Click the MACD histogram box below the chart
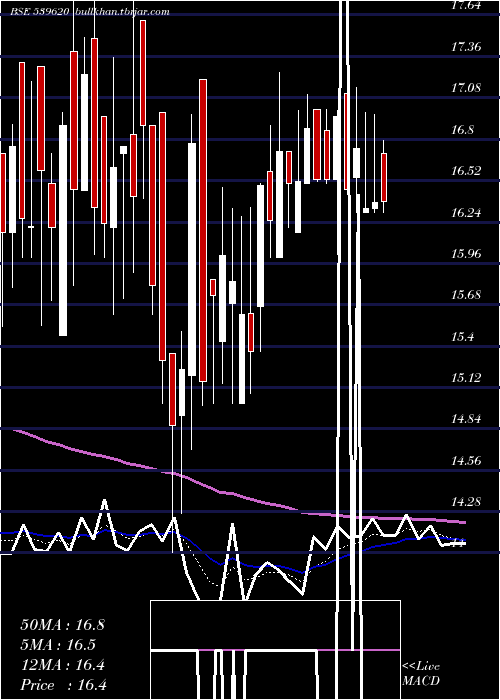This screenshot has height=700, width=500. (x=275, y=650)
